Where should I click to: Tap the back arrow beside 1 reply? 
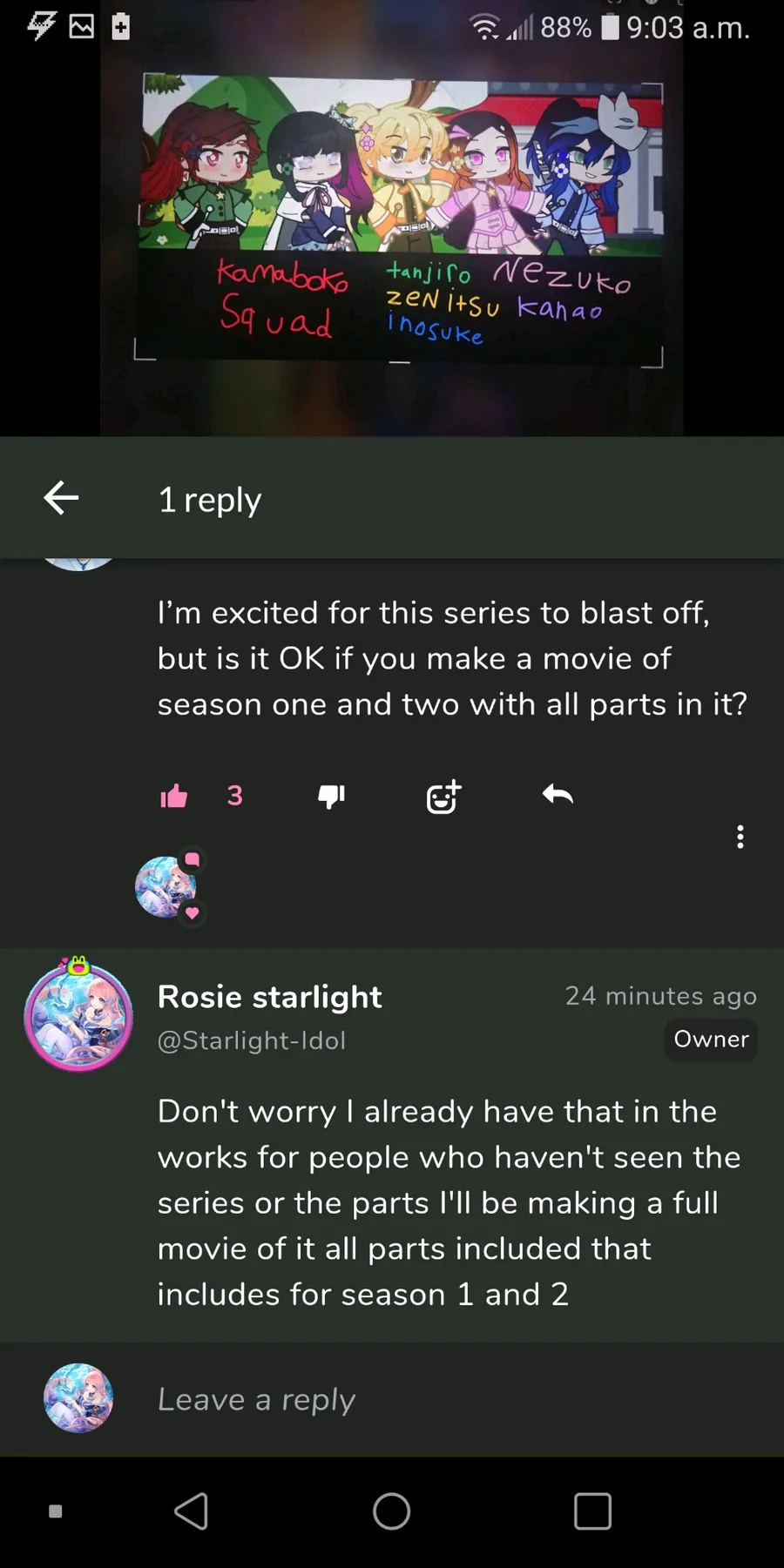[61, 498]
